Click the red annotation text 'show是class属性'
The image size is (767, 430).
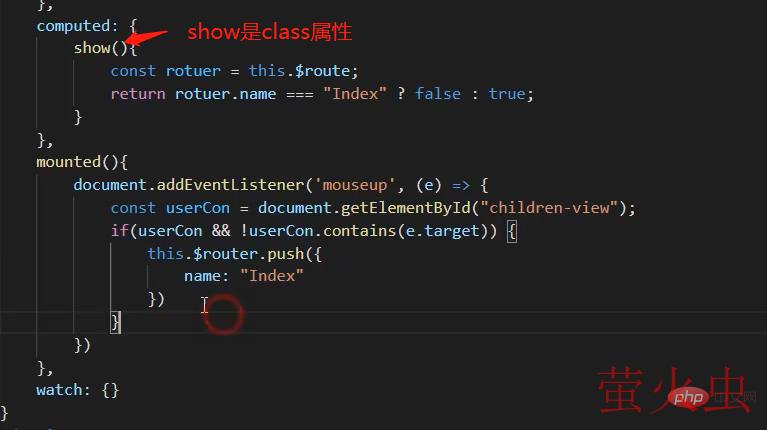270,32
